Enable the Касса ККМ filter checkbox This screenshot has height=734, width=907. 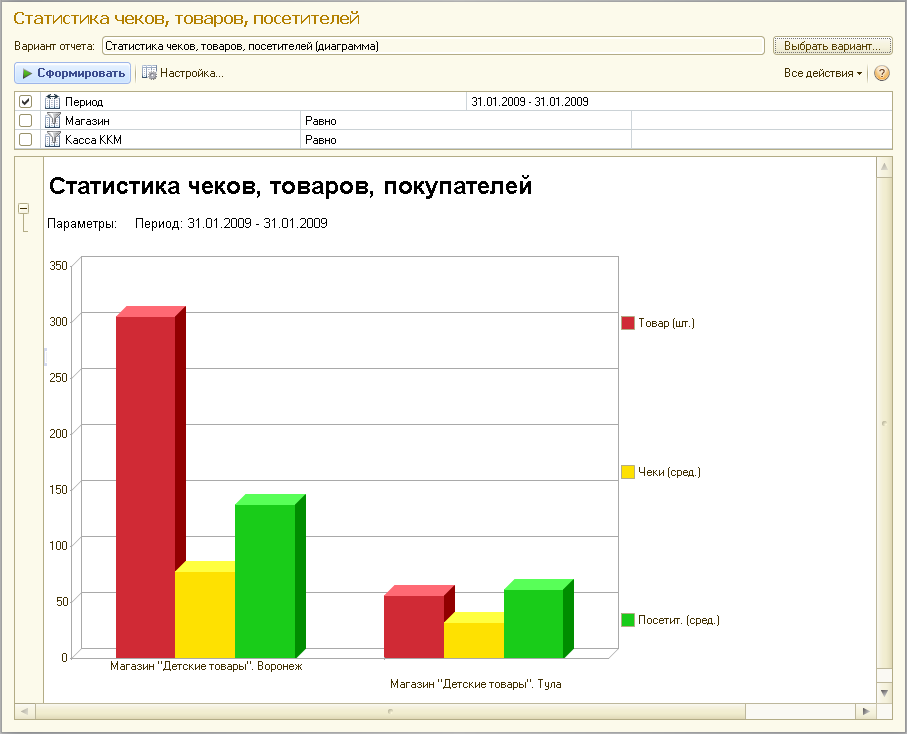[25, 139]
